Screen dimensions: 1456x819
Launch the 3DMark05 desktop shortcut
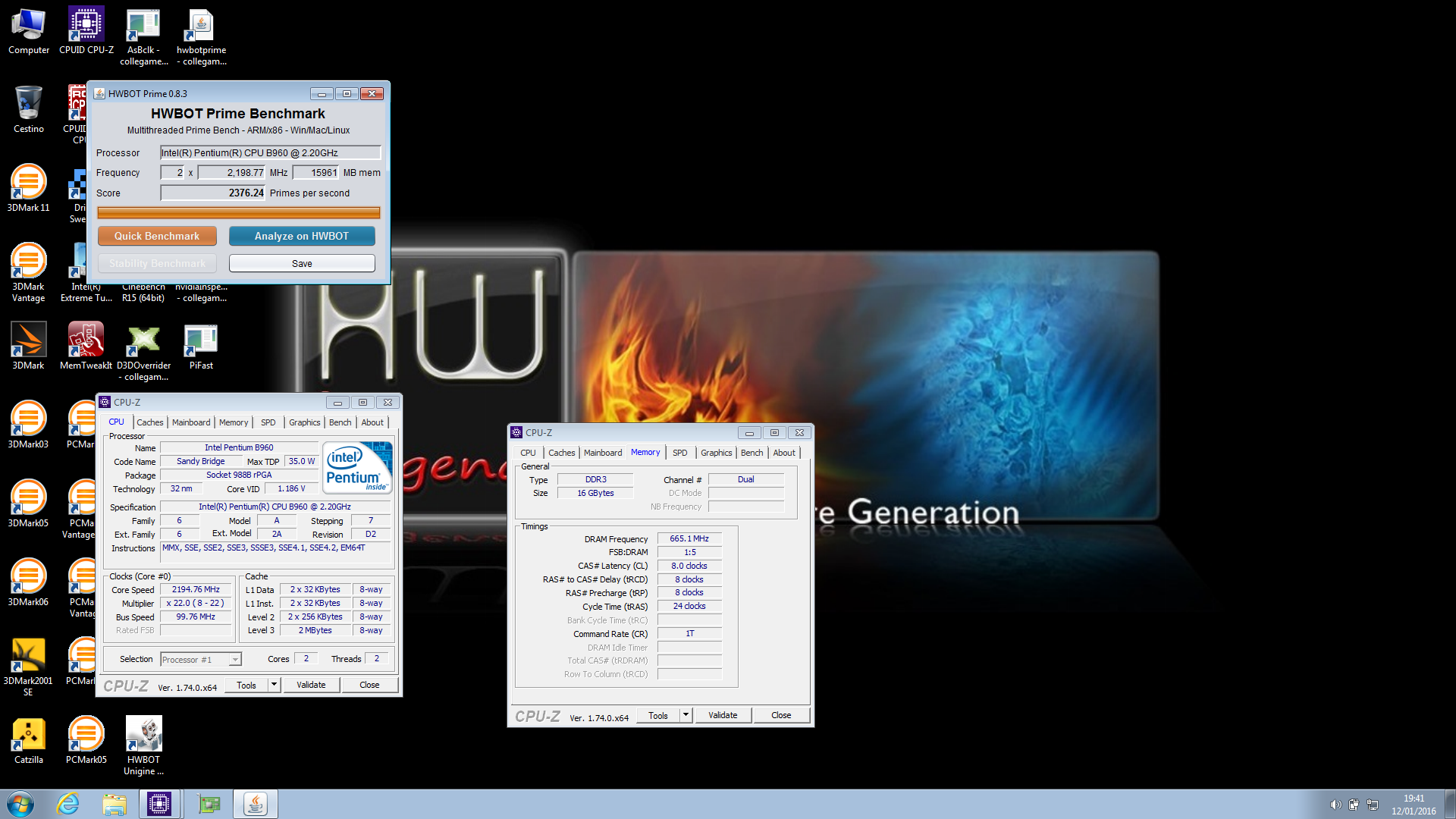[29, 504]
